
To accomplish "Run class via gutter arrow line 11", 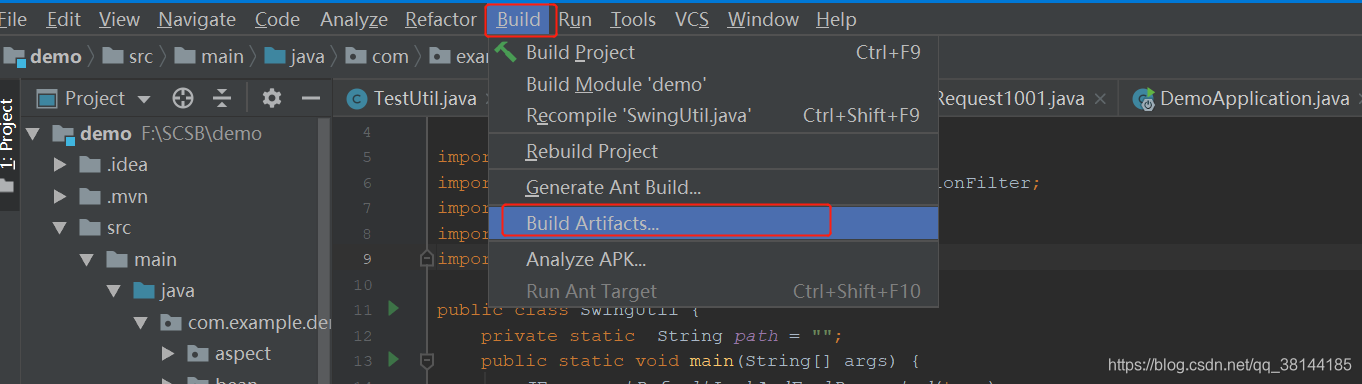I will click(x=393, y=309).
